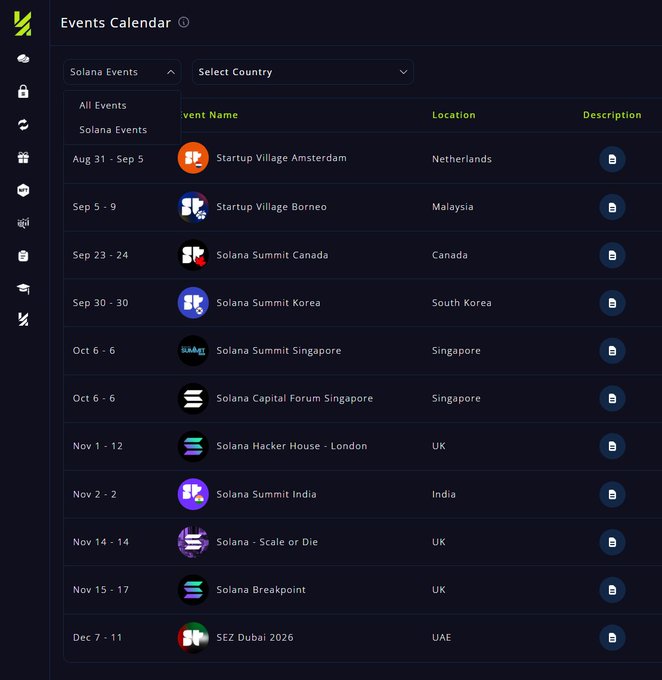The image size is (662, 680).
Task: Select the SEZ Dubai 2026 event name
Action: 255,638
